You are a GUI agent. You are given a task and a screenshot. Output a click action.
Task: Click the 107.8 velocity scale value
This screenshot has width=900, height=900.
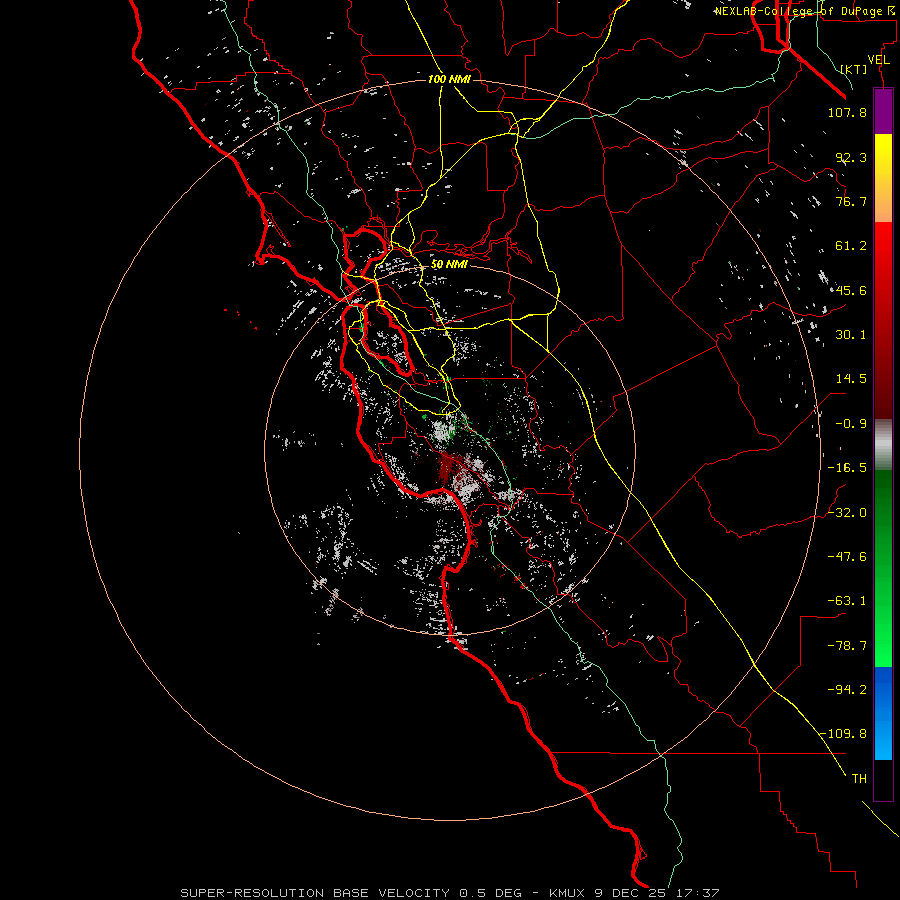pyautogui.click(x=847, y=112)
